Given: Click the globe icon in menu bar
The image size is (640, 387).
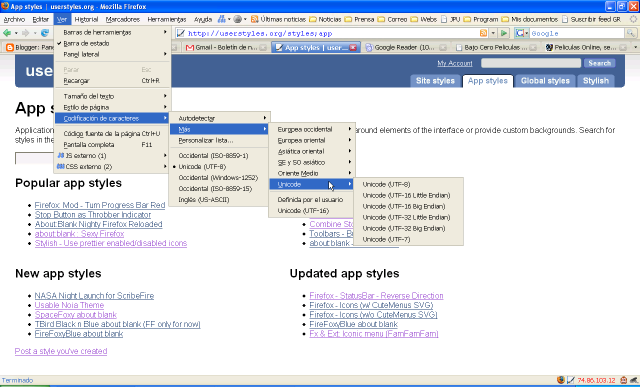Looking at the screenshot, I should (x=238, y=19).
